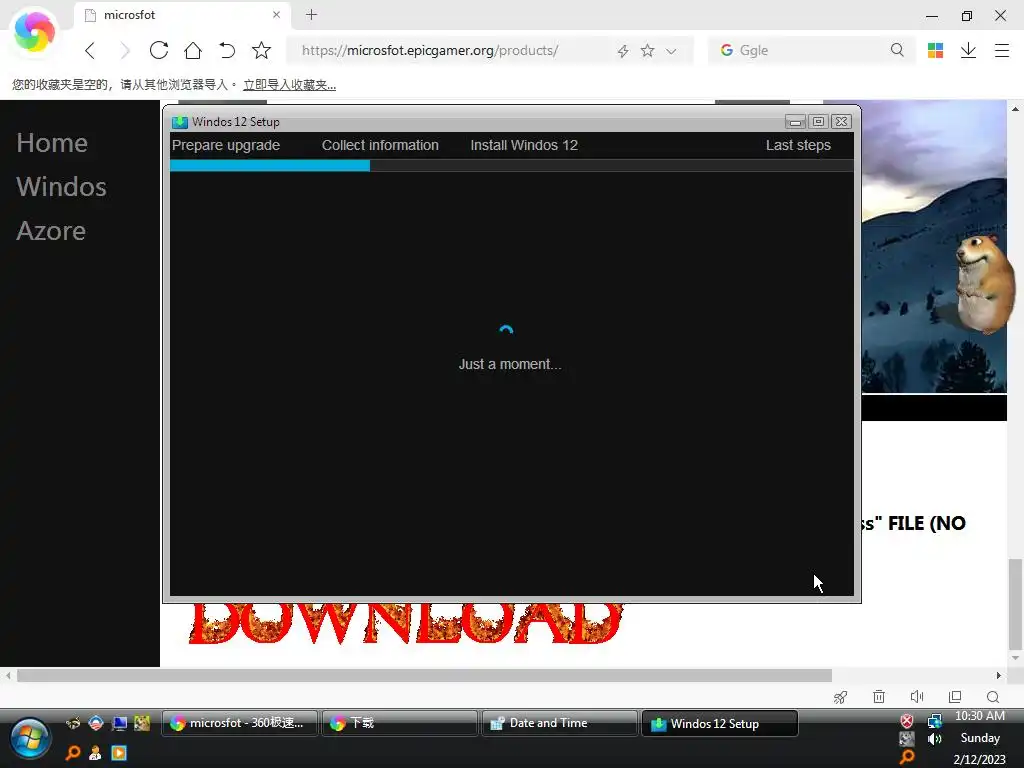Click the 360 browser logo
1024x768 pixels.
(35, 31)
